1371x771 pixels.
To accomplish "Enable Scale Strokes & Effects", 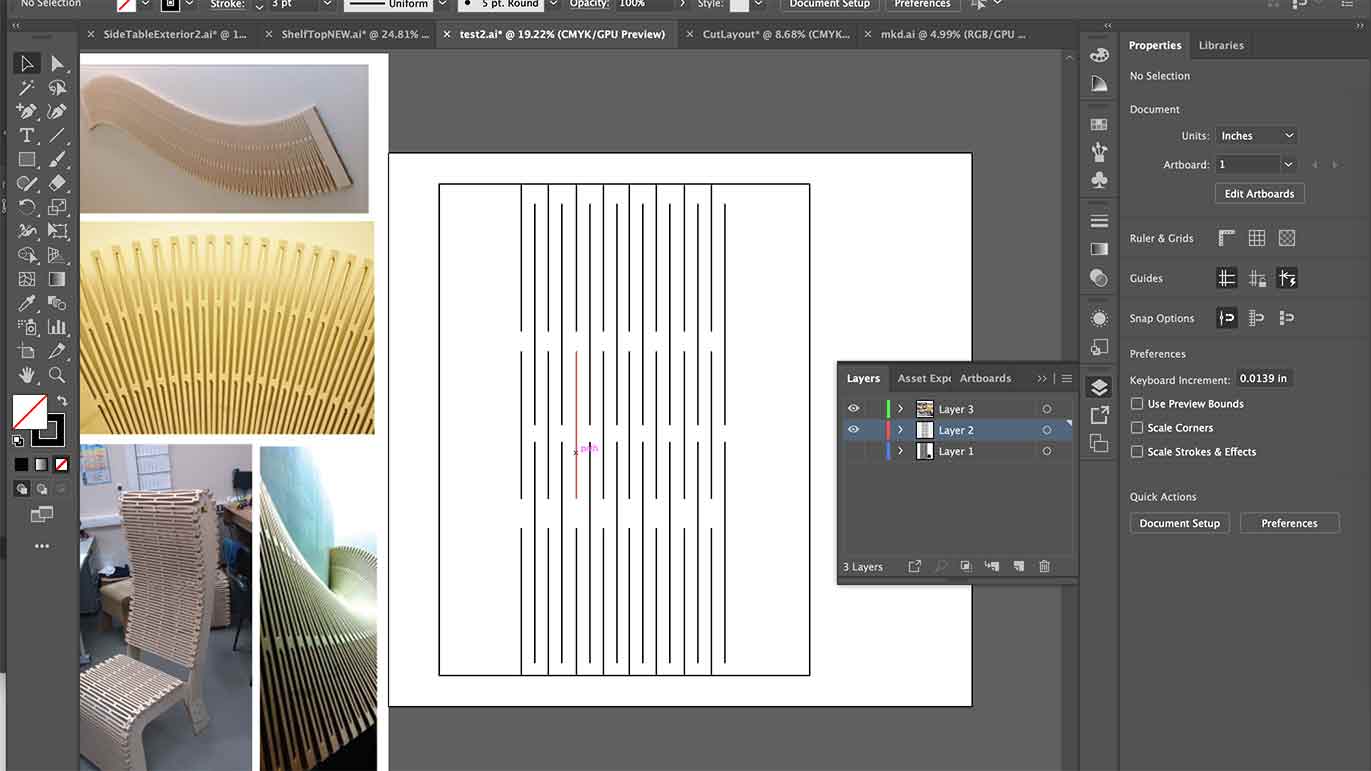I will coord(1136,452).
